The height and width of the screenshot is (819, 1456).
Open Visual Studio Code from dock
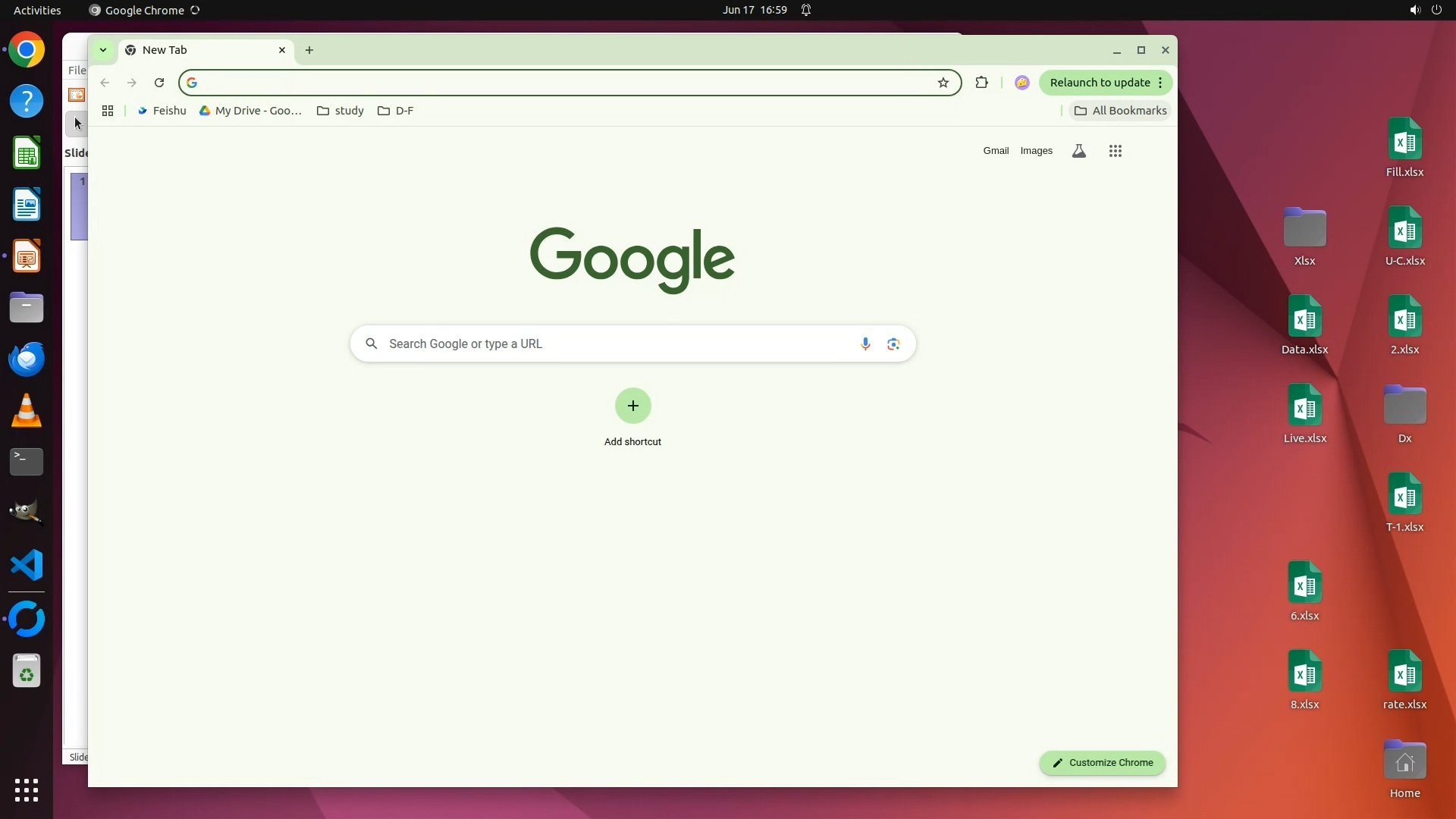click(27, 566)
